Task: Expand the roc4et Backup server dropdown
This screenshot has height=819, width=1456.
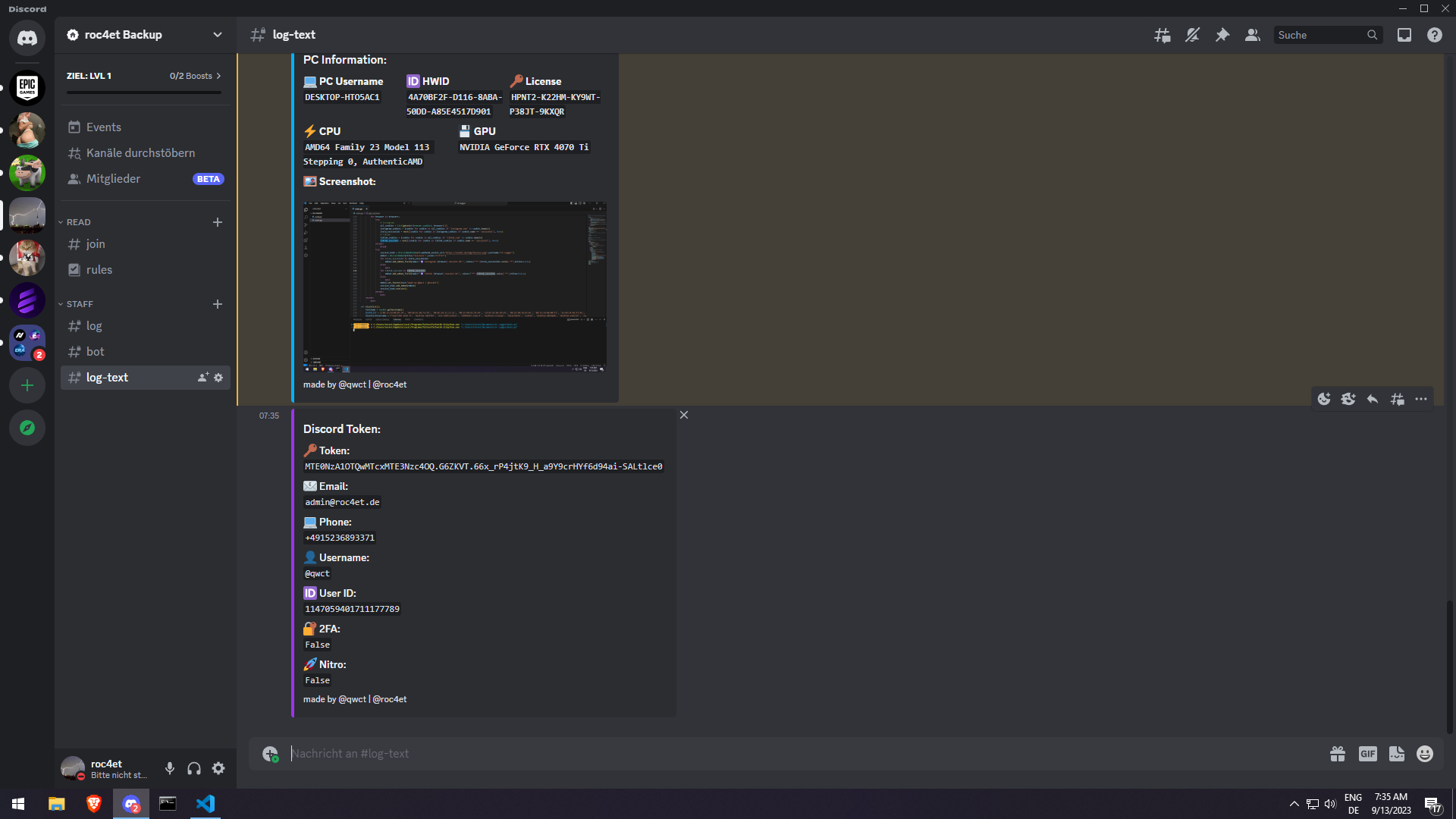Action: coord(218,35)
